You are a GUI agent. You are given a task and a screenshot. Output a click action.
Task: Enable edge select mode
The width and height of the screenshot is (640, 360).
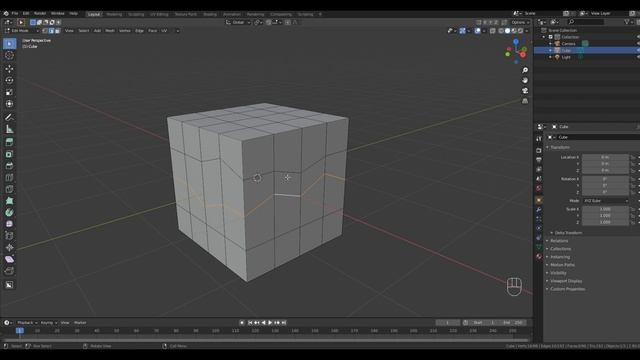coord(51,31)
